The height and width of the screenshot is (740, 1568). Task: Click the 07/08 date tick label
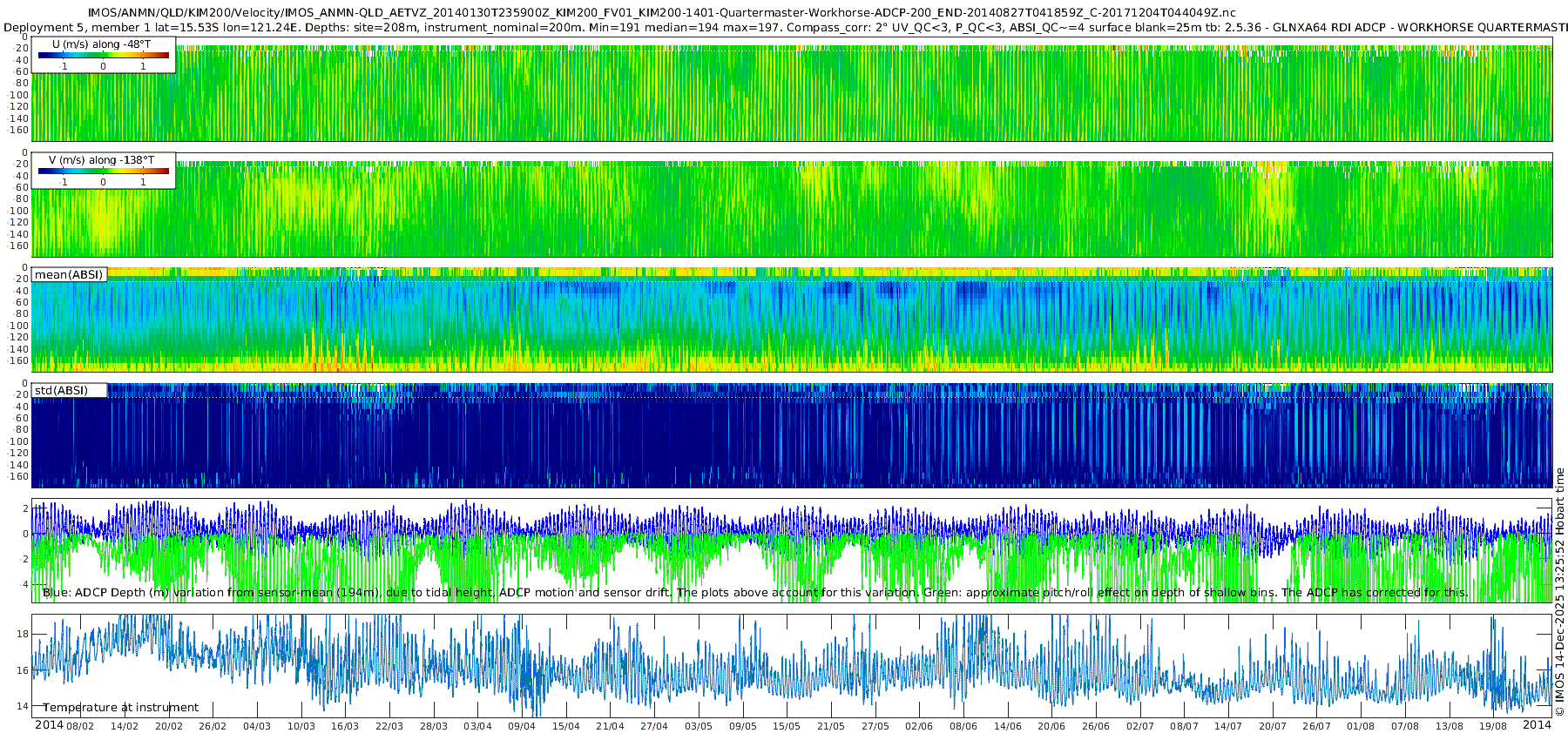(1405, 726)
